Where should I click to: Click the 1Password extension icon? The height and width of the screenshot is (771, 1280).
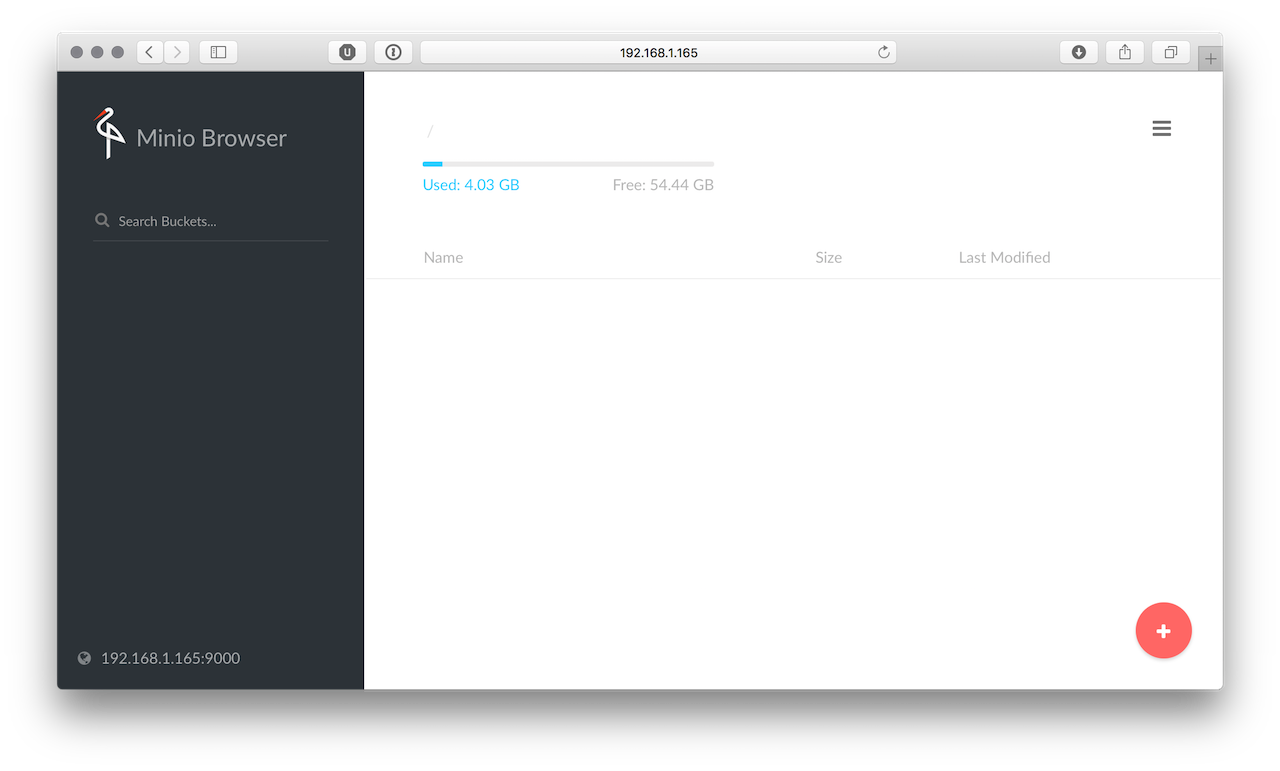[393, 52]
